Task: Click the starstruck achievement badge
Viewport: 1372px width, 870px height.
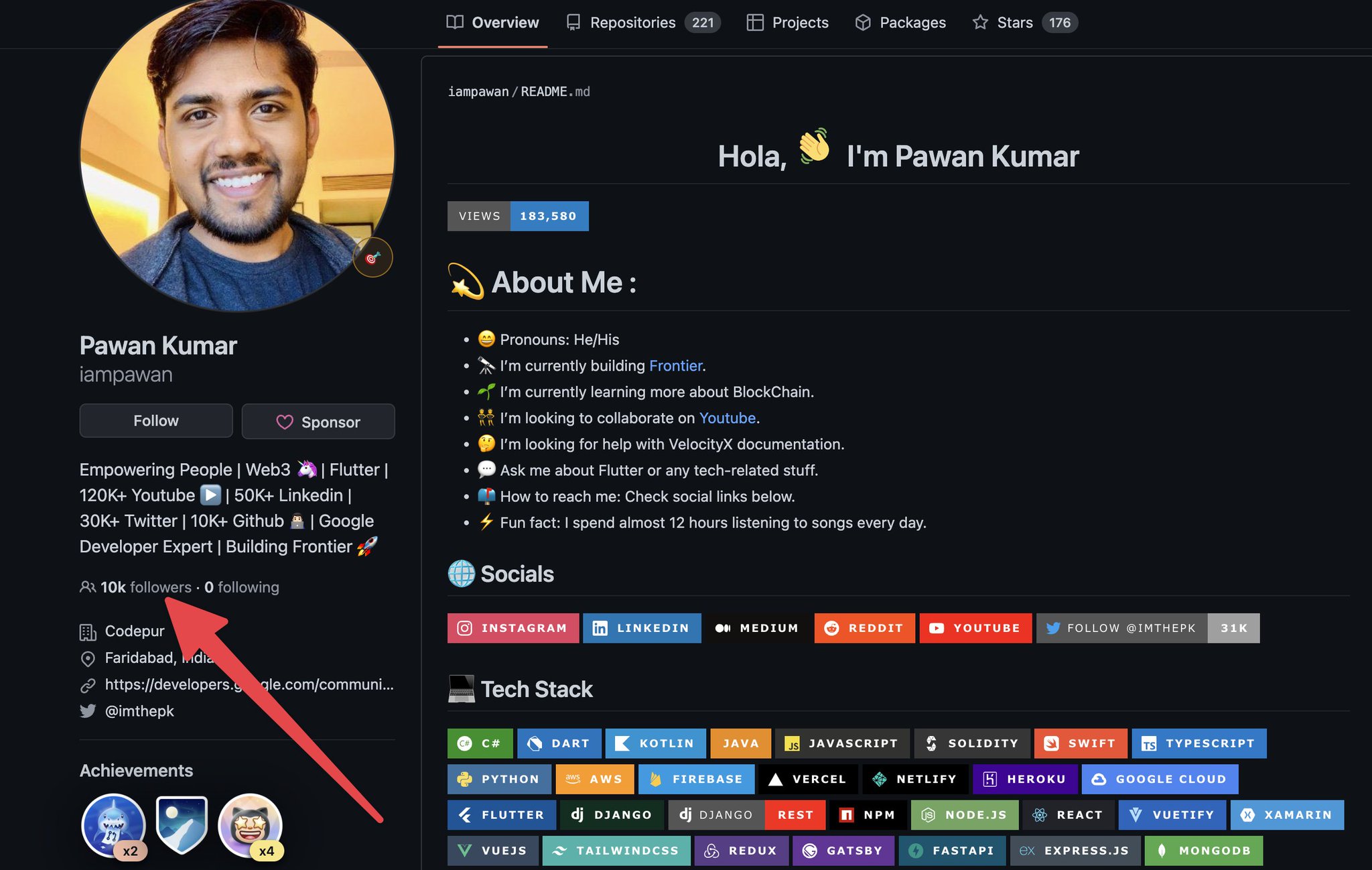Action: point(249,825)
